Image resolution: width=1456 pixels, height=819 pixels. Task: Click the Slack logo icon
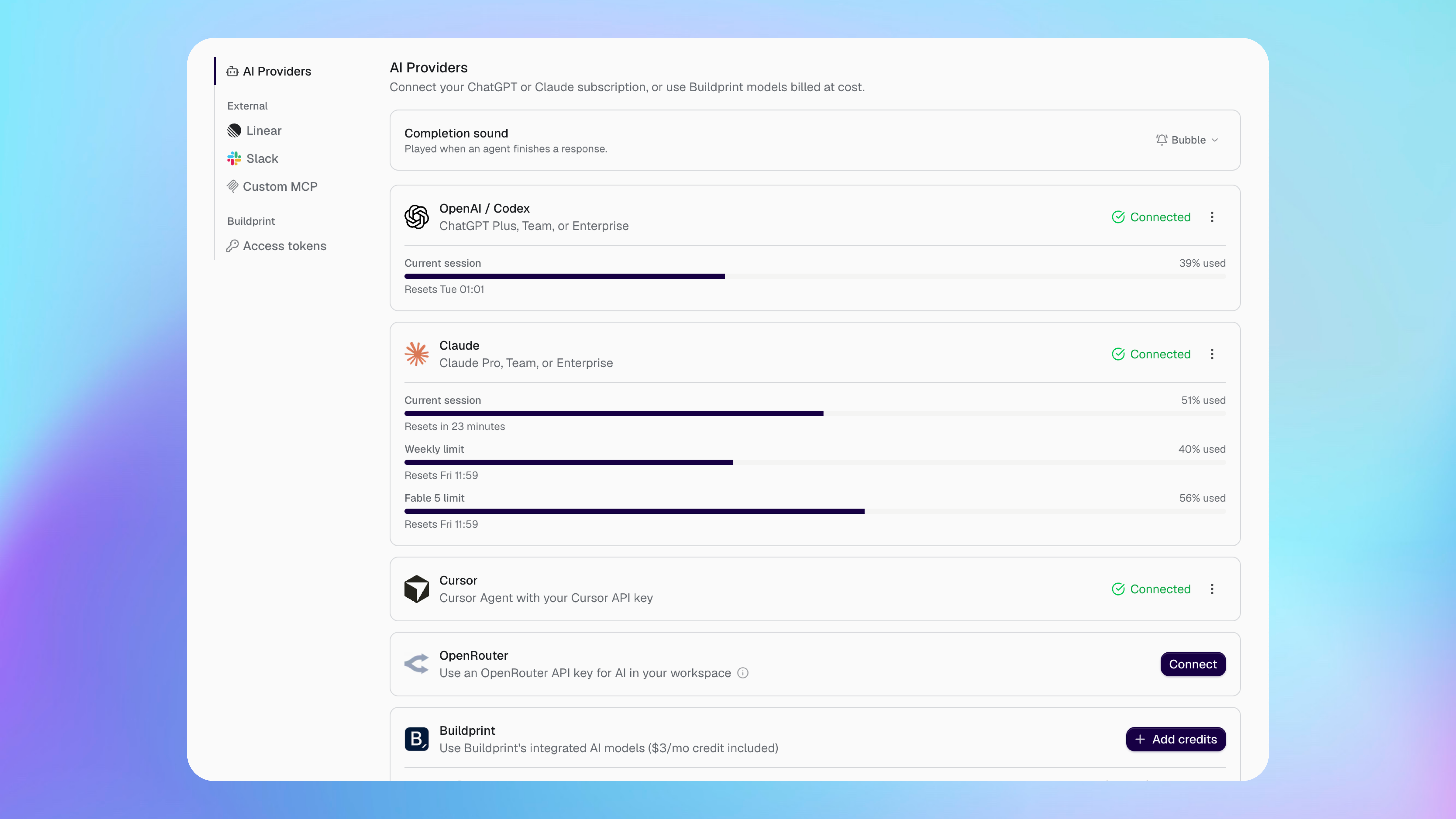point(234,158)
